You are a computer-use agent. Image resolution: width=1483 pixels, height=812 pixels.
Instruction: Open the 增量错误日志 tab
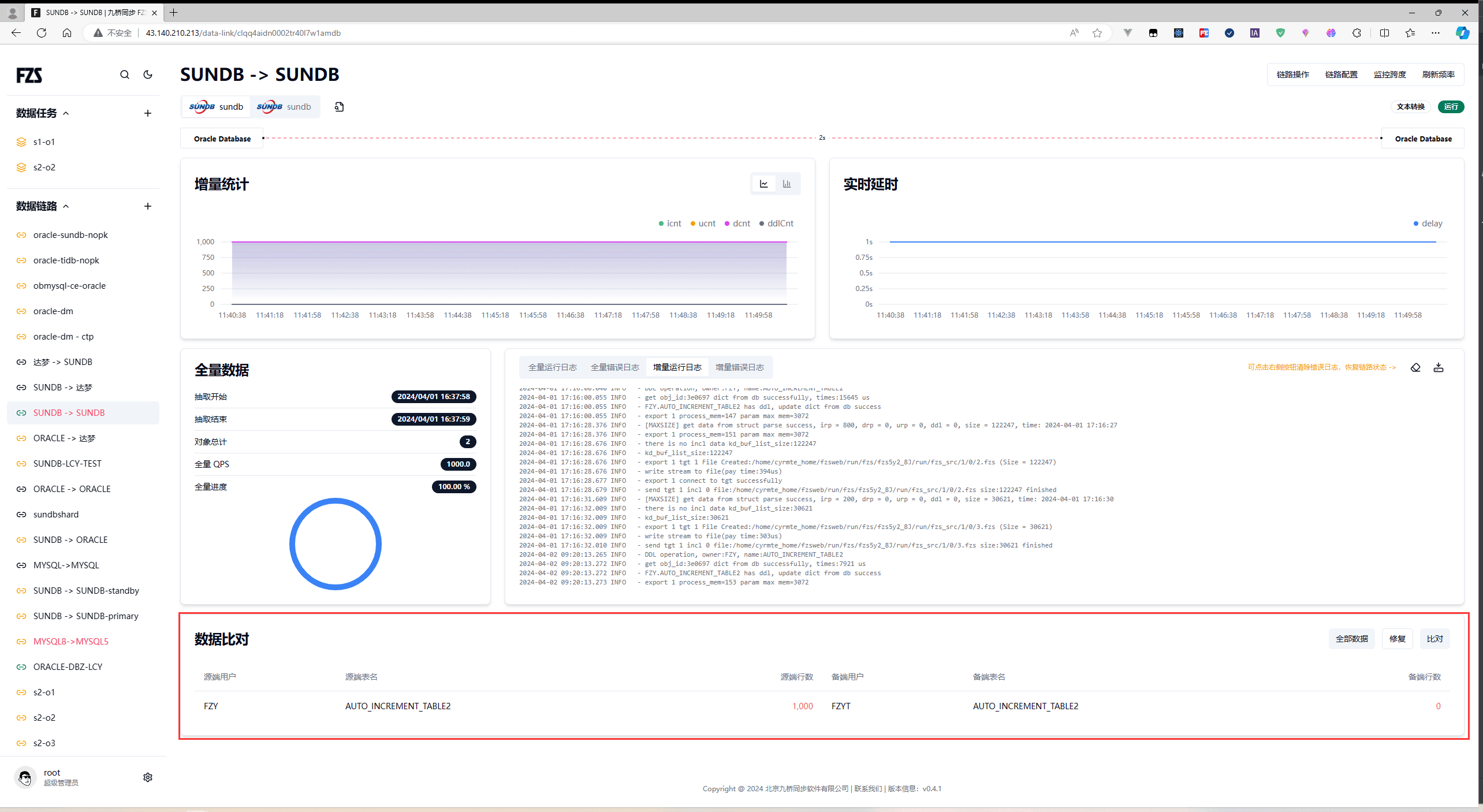[739, 367]
